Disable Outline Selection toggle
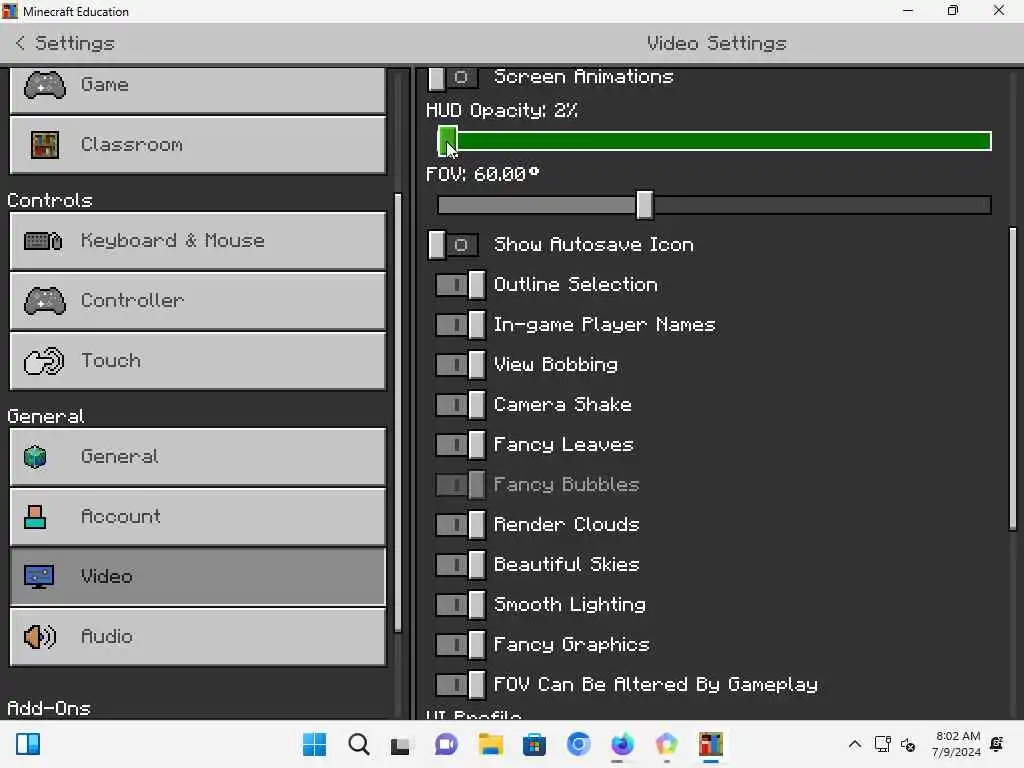 (460, 285)
